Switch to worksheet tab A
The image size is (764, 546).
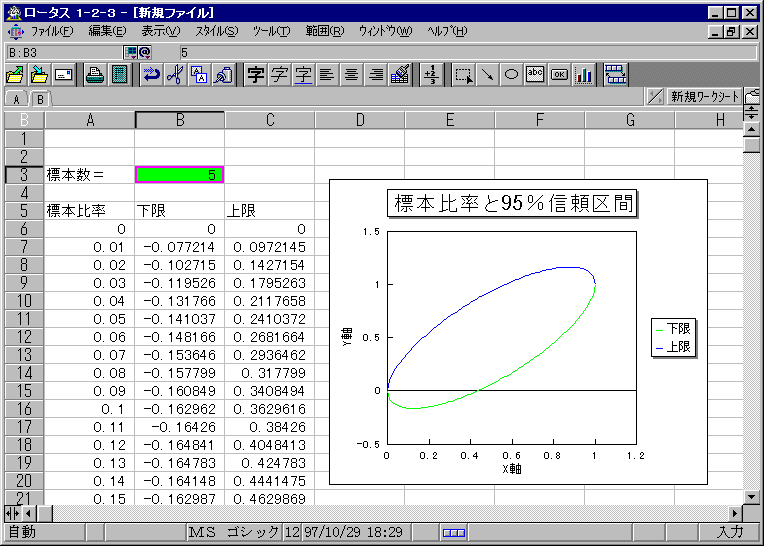pos(17,99)
